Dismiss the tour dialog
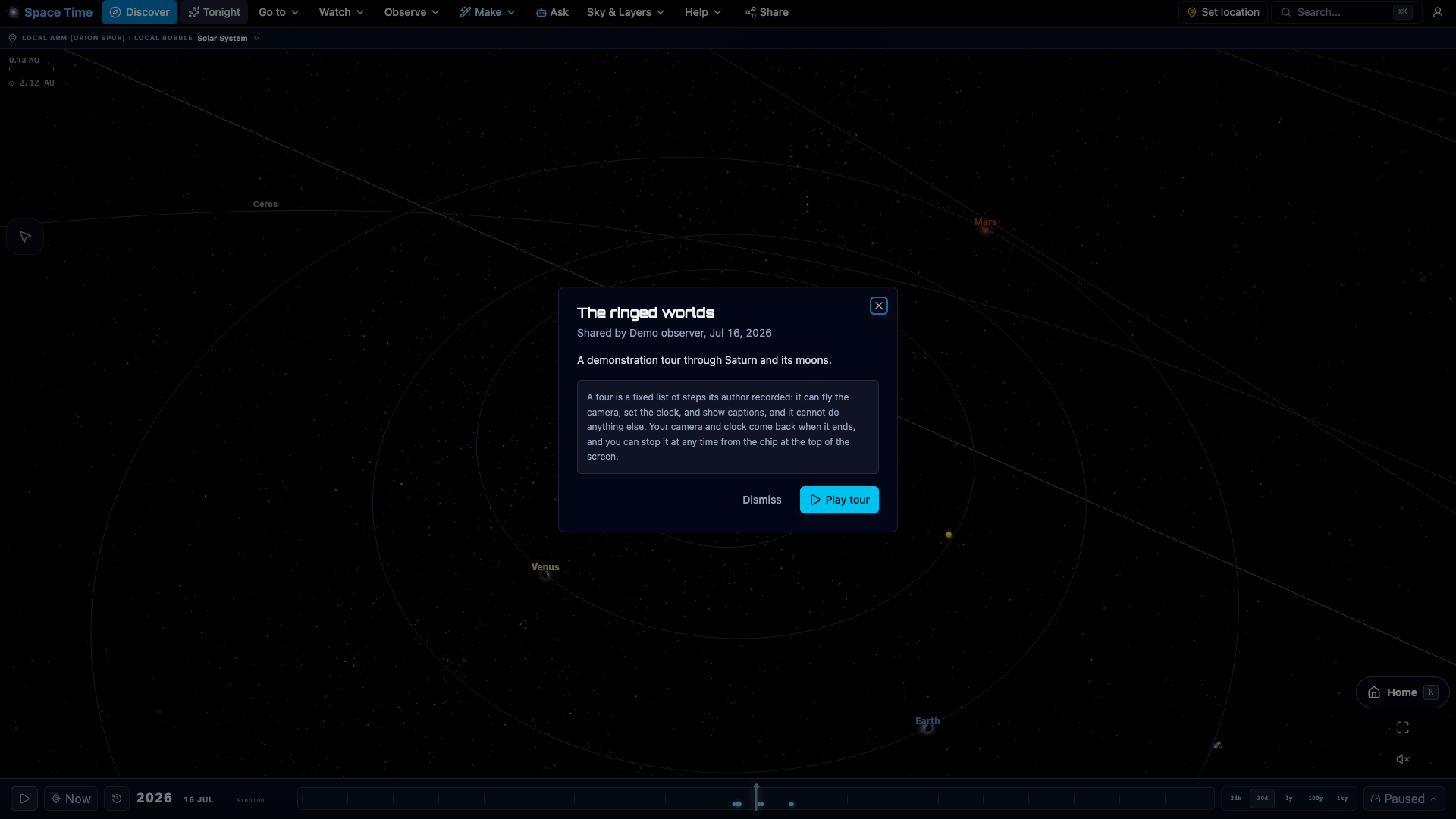 [761, 500]
